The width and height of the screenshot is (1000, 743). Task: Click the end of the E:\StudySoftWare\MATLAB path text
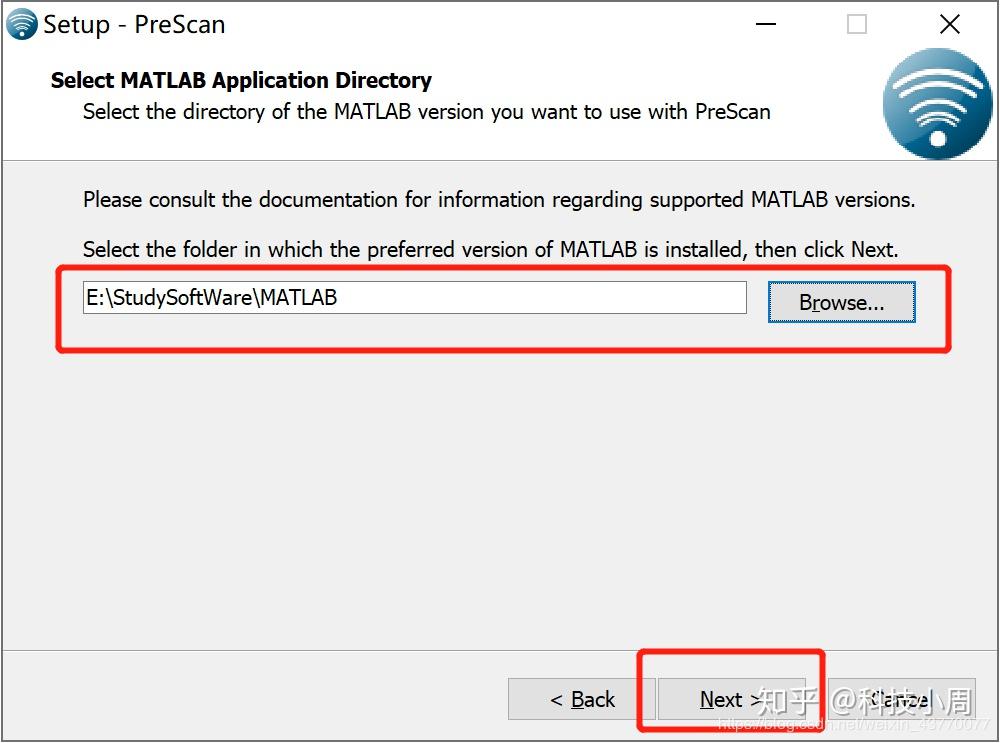coord(337,298)
